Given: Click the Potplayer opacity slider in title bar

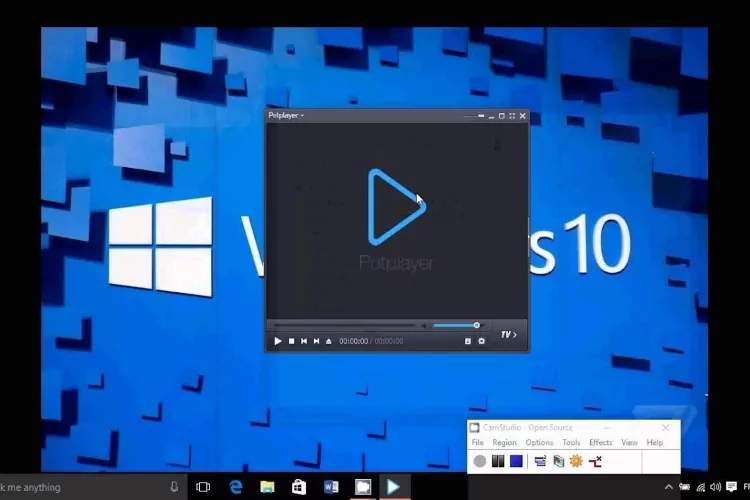Looking at the screenshot, I should [x=474, y=116].
